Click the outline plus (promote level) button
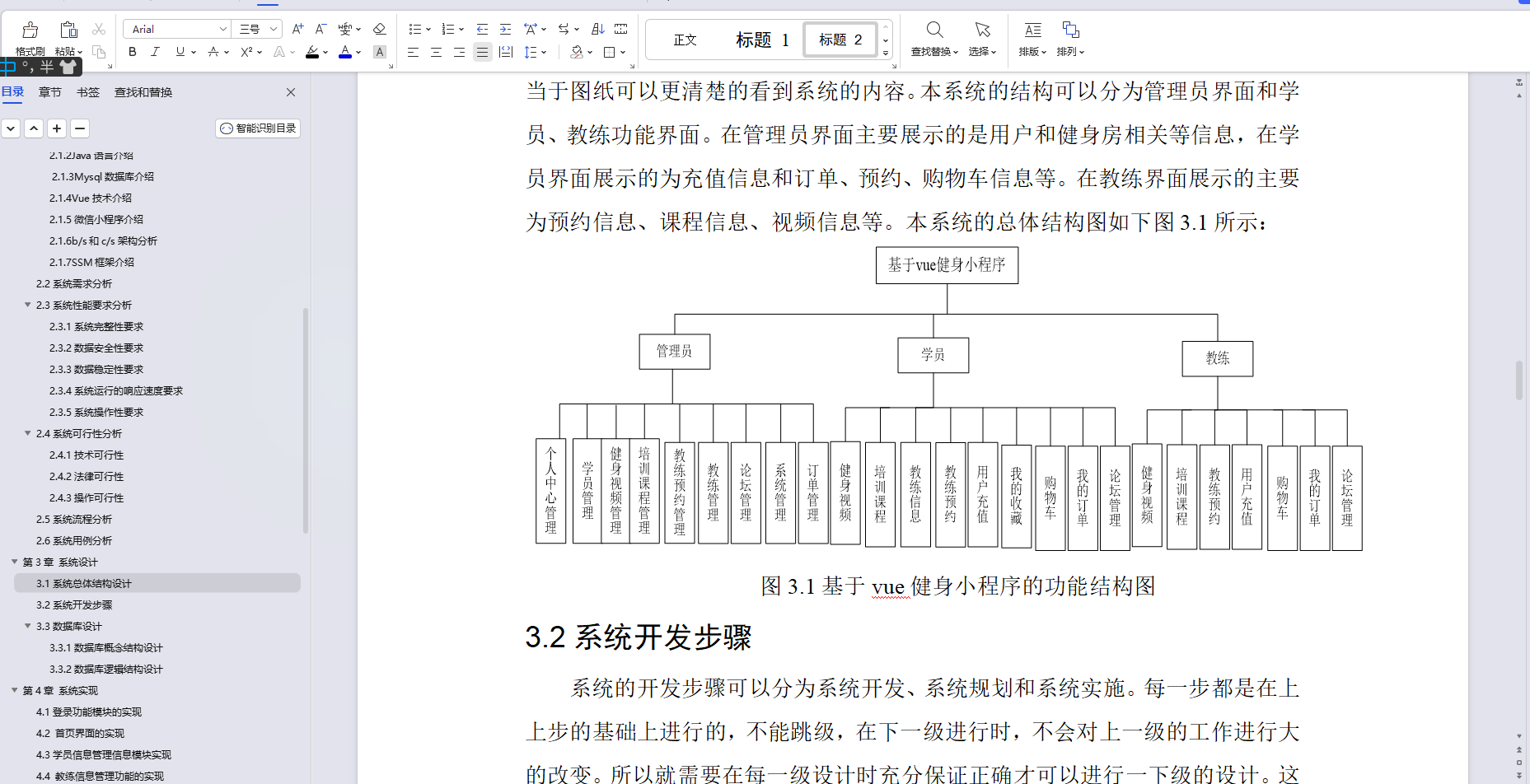This screenshot has width=1530, height=784. point(57,128)
